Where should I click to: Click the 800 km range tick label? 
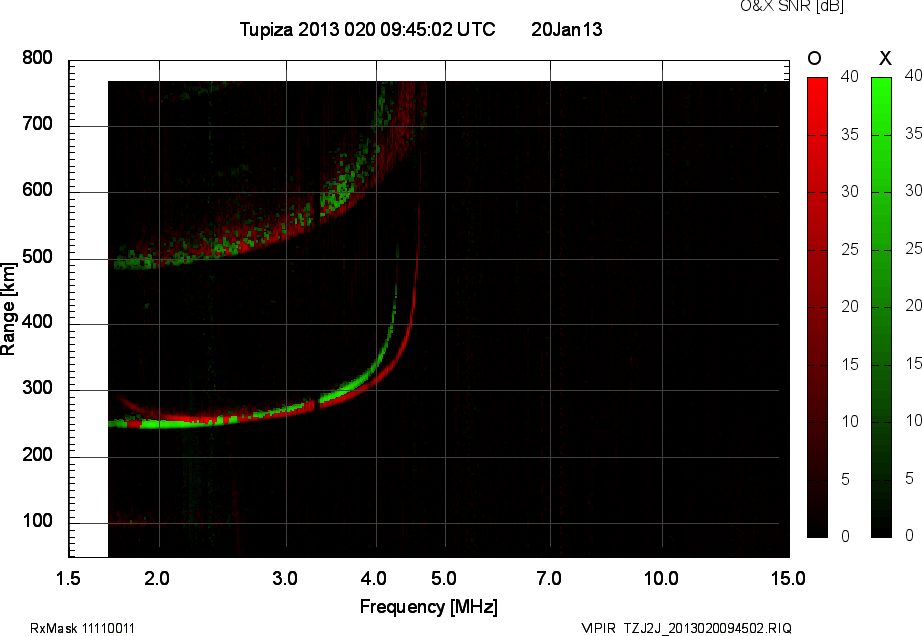click(38, 58)
